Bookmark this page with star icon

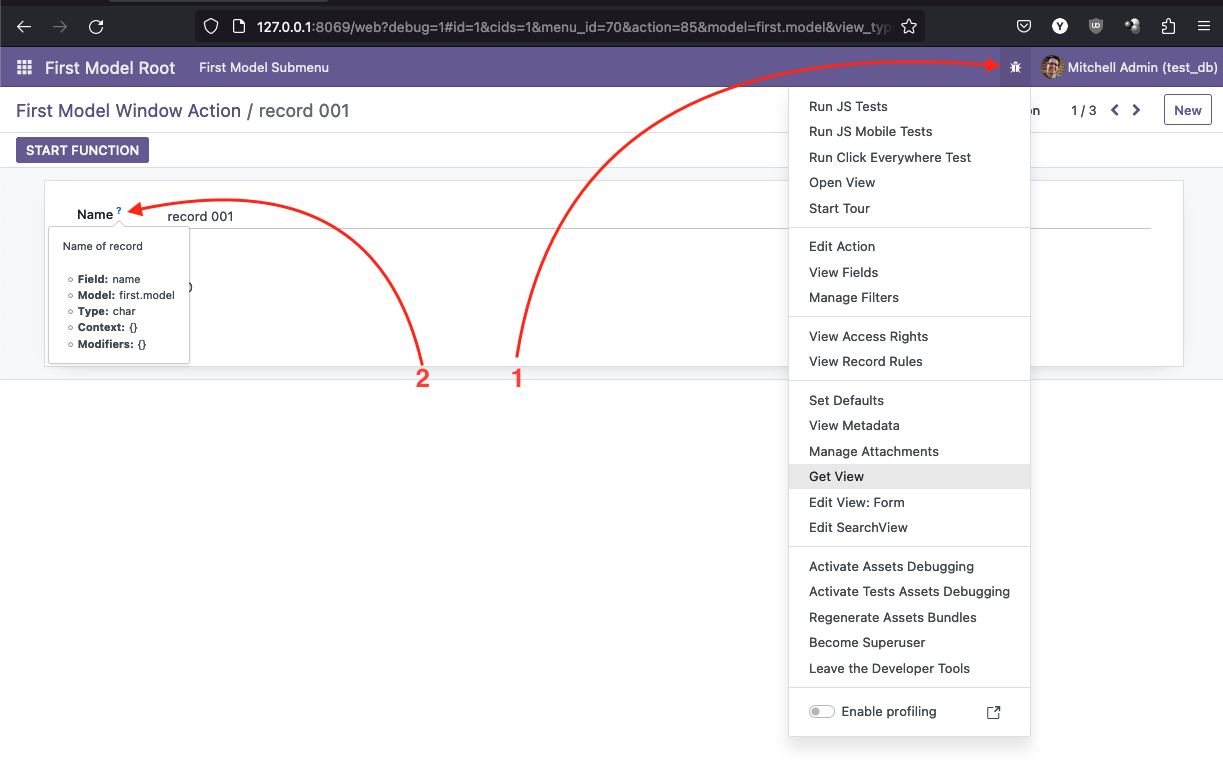pyautogui.click(x=908, y=27)
